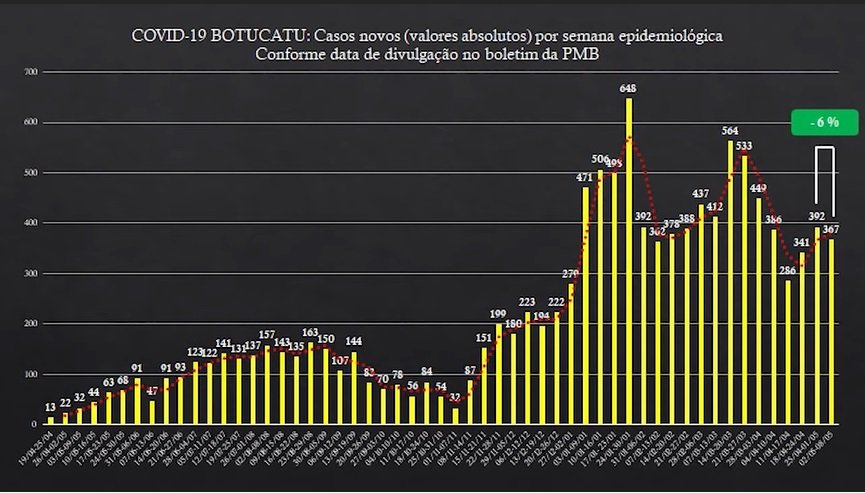This screenshot has width=865, height=493.
Task: Click the subtitle mentioning boletim da PMB
Action: click(428, 54)
